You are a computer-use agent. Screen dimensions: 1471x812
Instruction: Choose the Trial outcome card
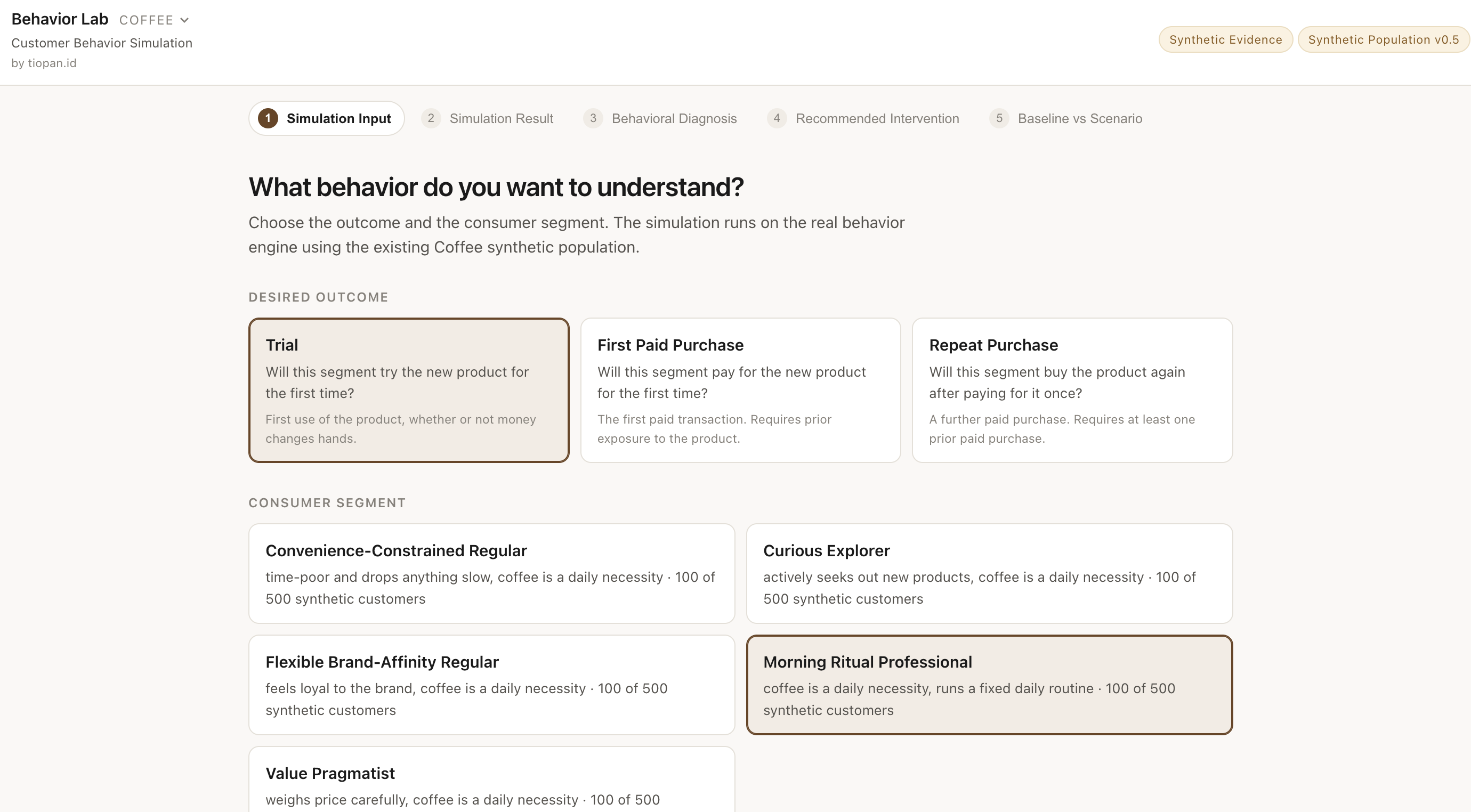pyautogui.click(x=409, y=390)
